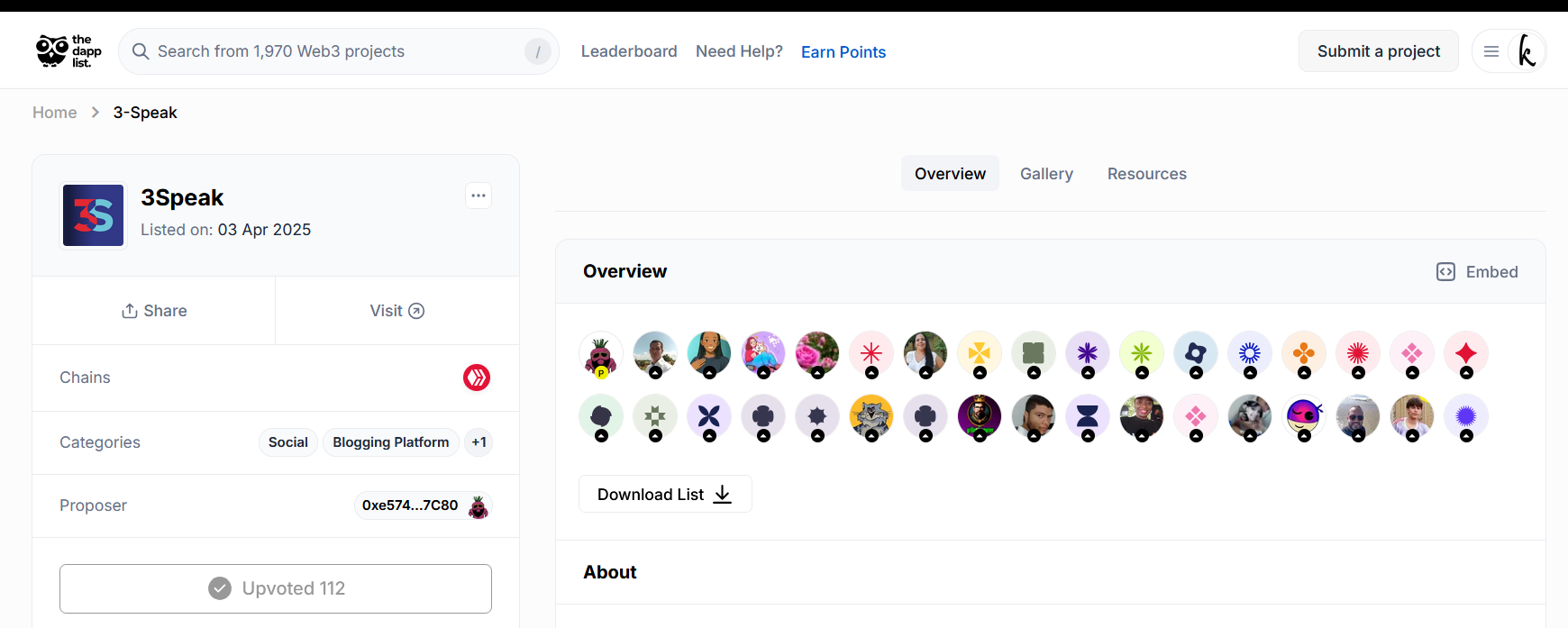This screenshot has width=1568, height=628.
Task: Open the profile avatar with letter k
Action: [1527, 51]
